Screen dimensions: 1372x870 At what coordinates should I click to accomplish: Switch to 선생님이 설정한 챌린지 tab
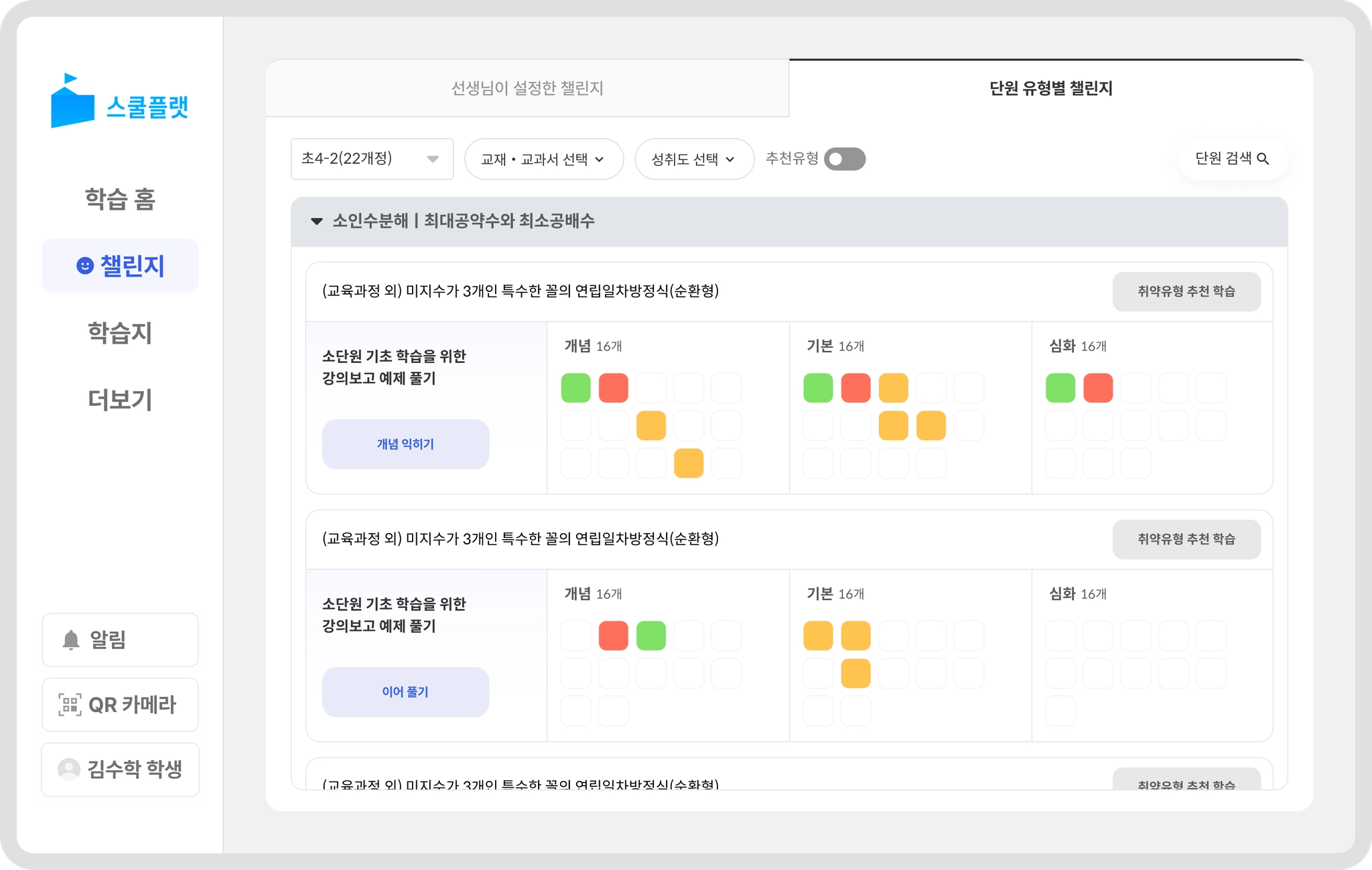527,88
